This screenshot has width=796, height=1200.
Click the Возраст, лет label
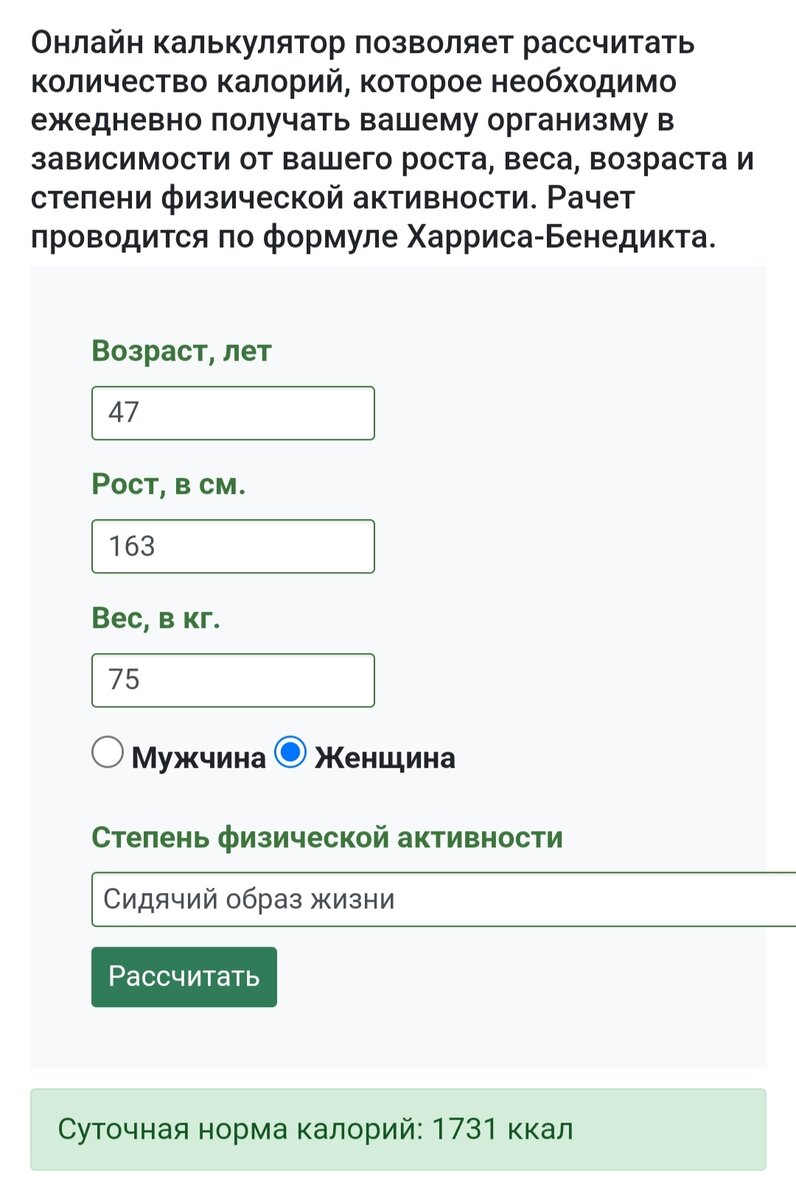181,352
